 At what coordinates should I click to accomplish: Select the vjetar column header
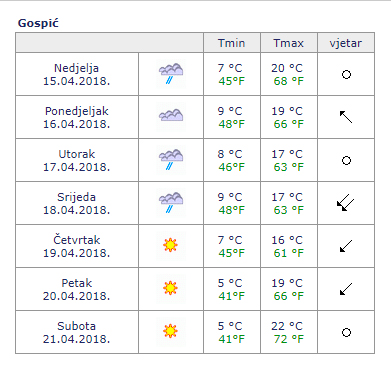coord(346,43)
